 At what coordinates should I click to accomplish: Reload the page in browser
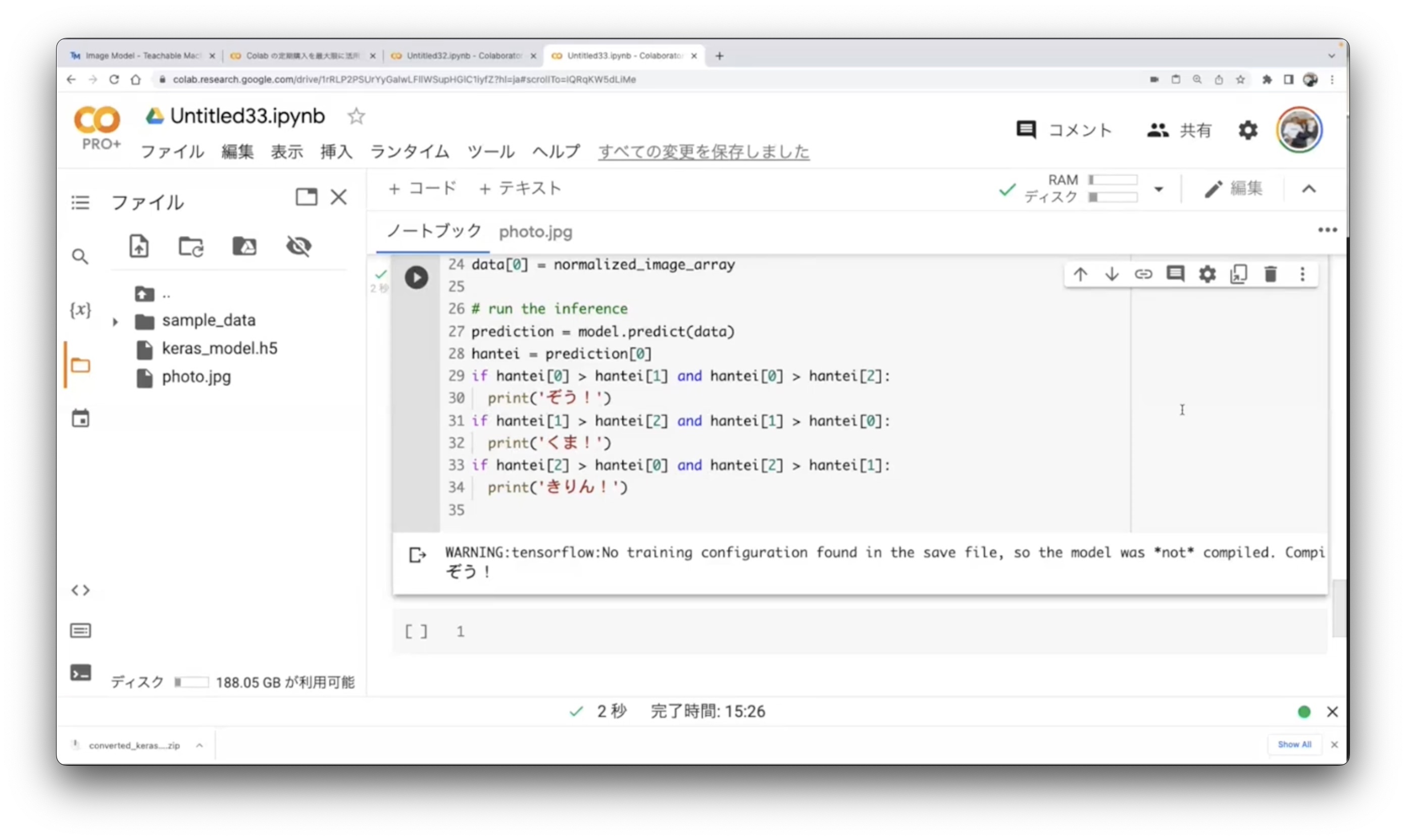click(x=114, y=80)
